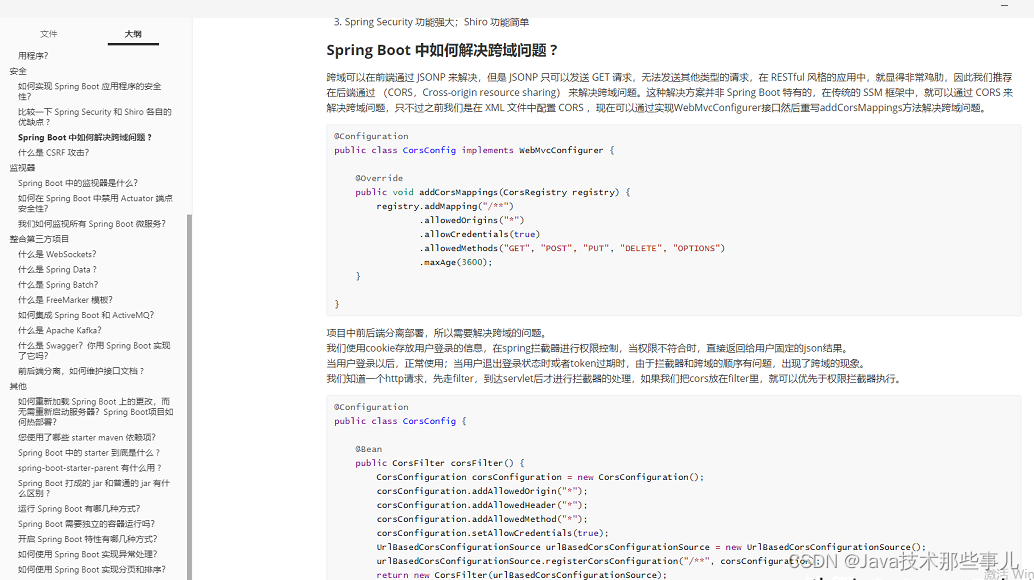Click the registry.addMapping code line

pos(445,206)
